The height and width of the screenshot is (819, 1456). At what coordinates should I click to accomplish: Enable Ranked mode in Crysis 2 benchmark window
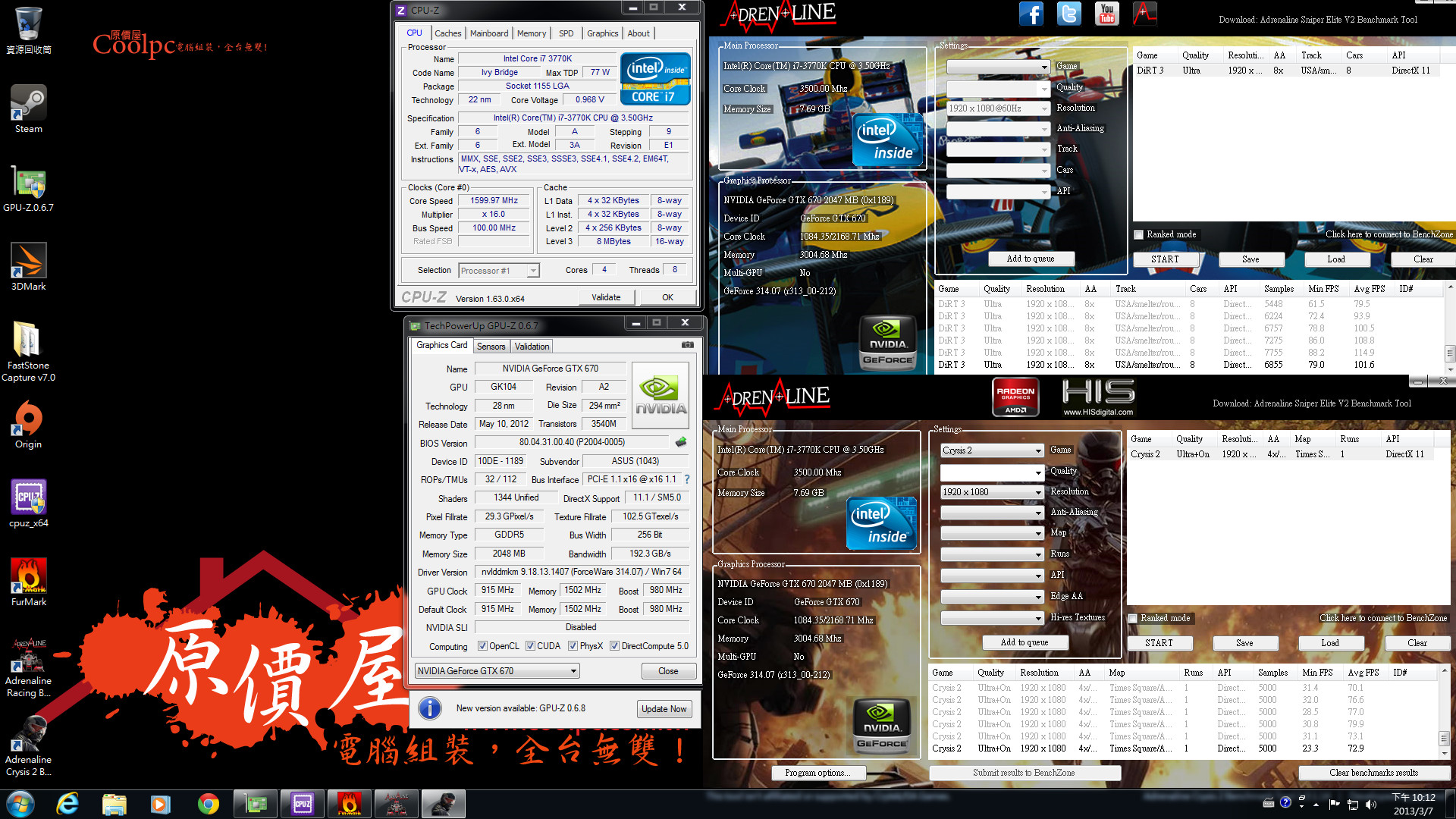coord(1132,618)
